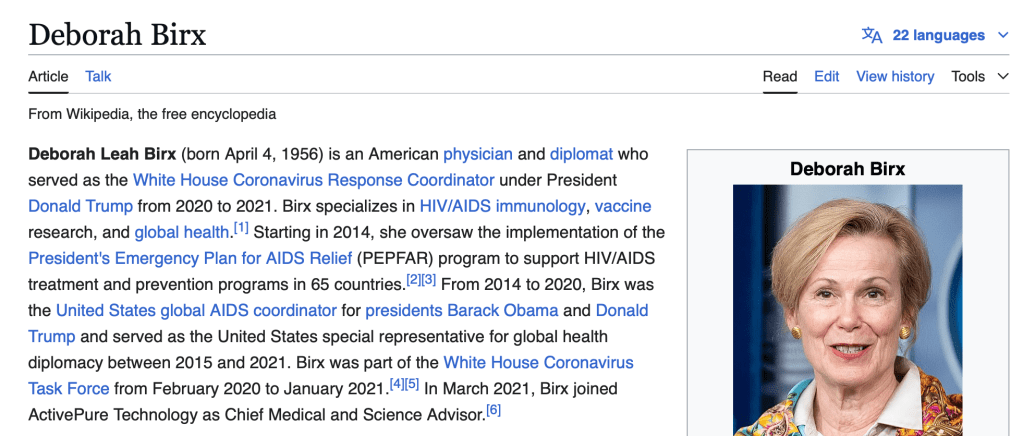Select the Read tab
This screenshot has height=436, width=1023.
click(x=780, y=76)
